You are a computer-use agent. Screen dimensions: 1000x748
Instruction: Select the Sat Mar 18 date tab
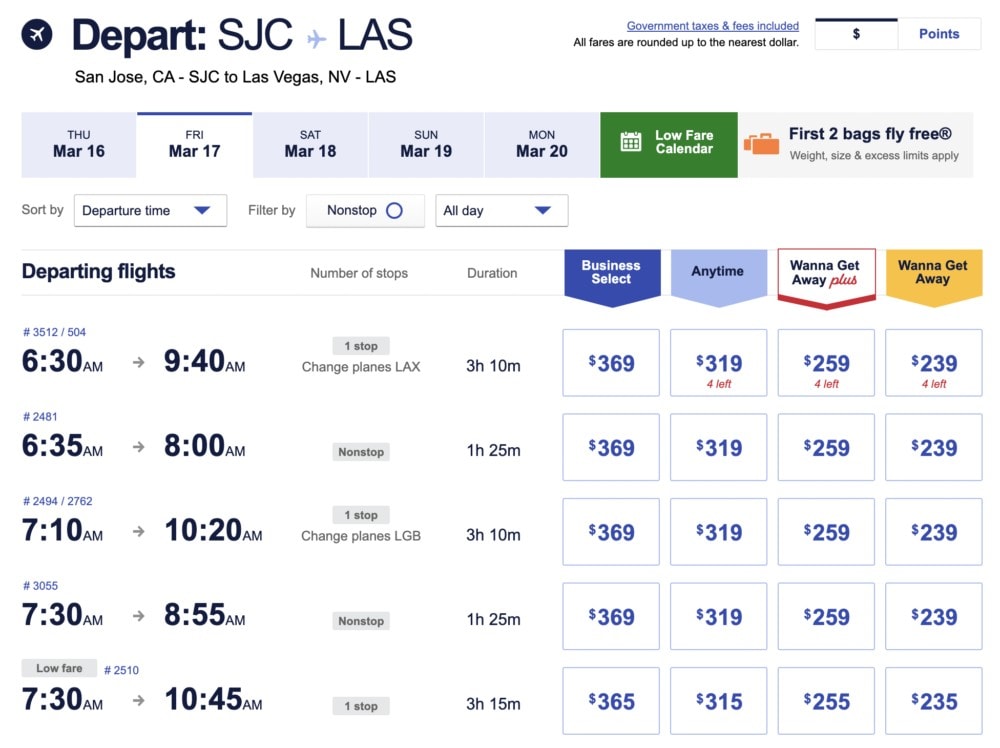(310, 145)
